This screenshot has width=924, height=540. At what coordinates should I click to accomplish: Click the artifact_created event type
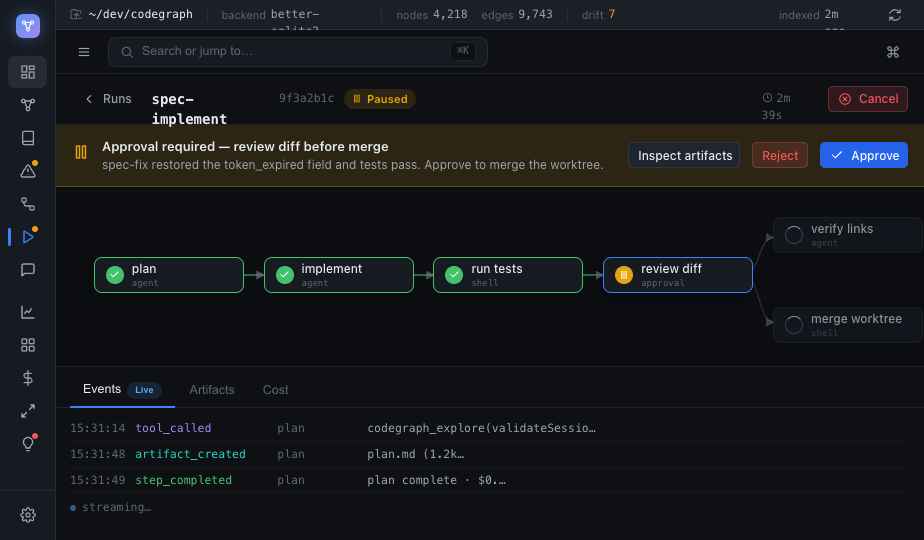190,454
